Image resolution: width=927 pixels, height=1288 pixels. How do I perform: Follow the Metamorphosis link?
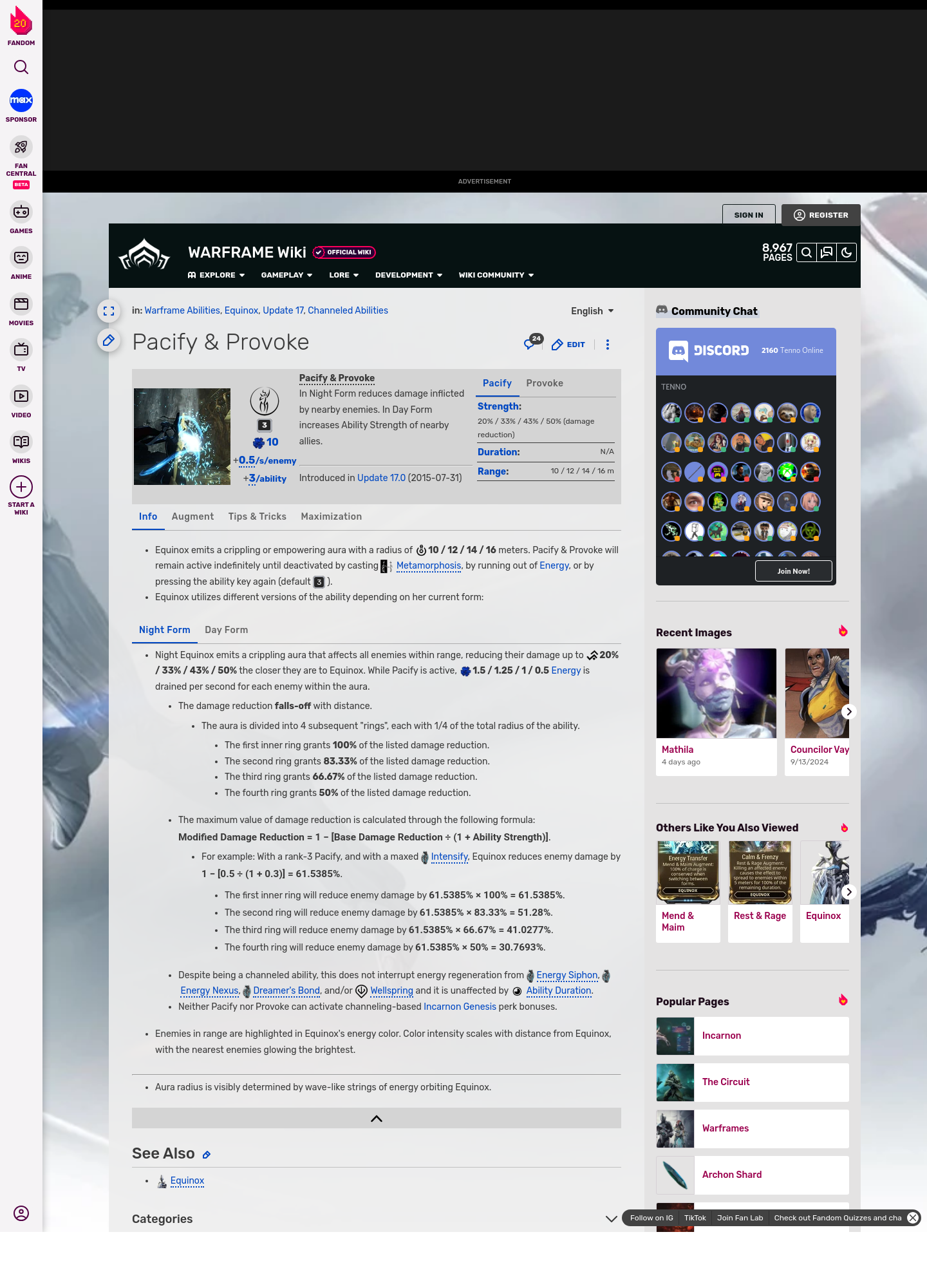coord(429,565)
